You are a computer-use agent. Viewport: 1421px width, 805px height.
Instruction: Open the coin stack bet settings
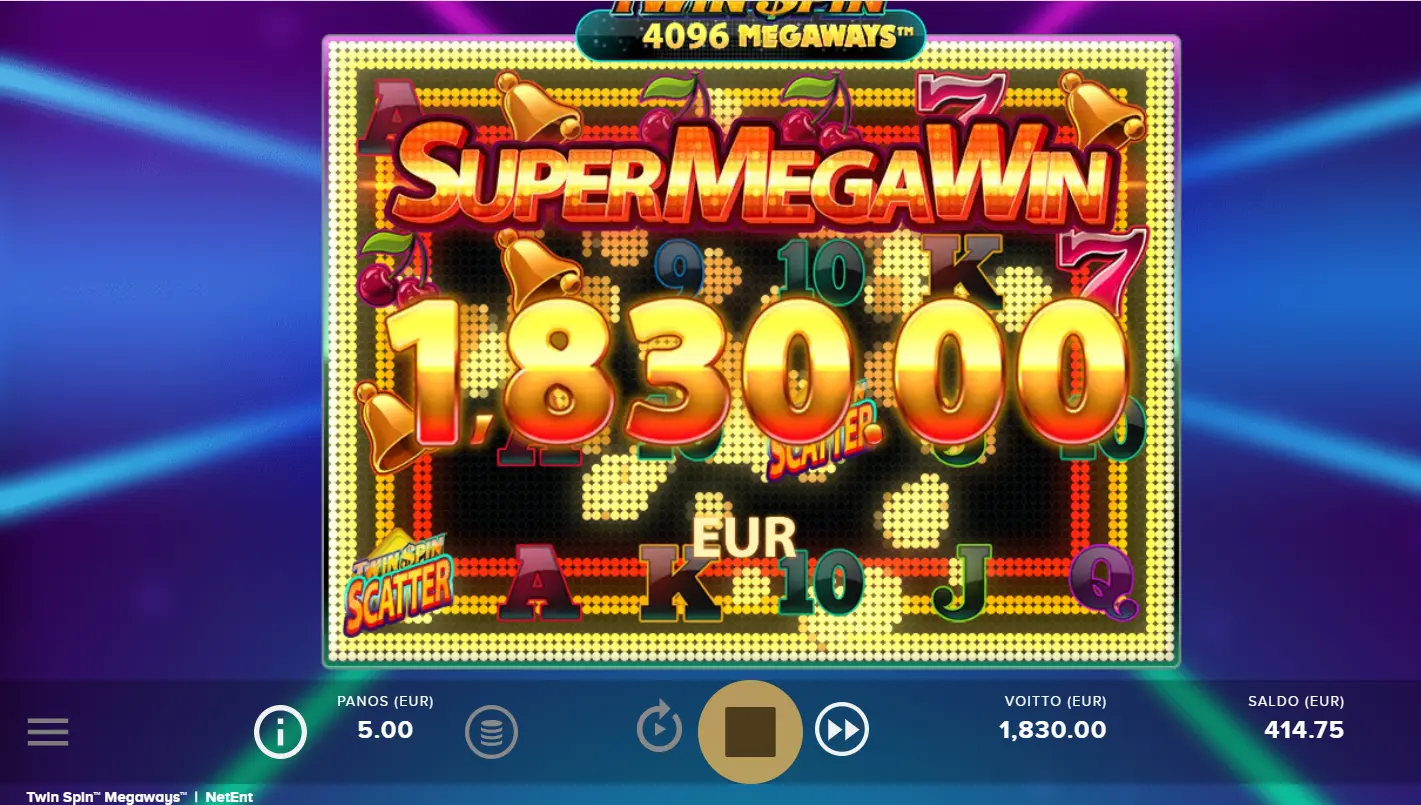(x=491, y=732)
